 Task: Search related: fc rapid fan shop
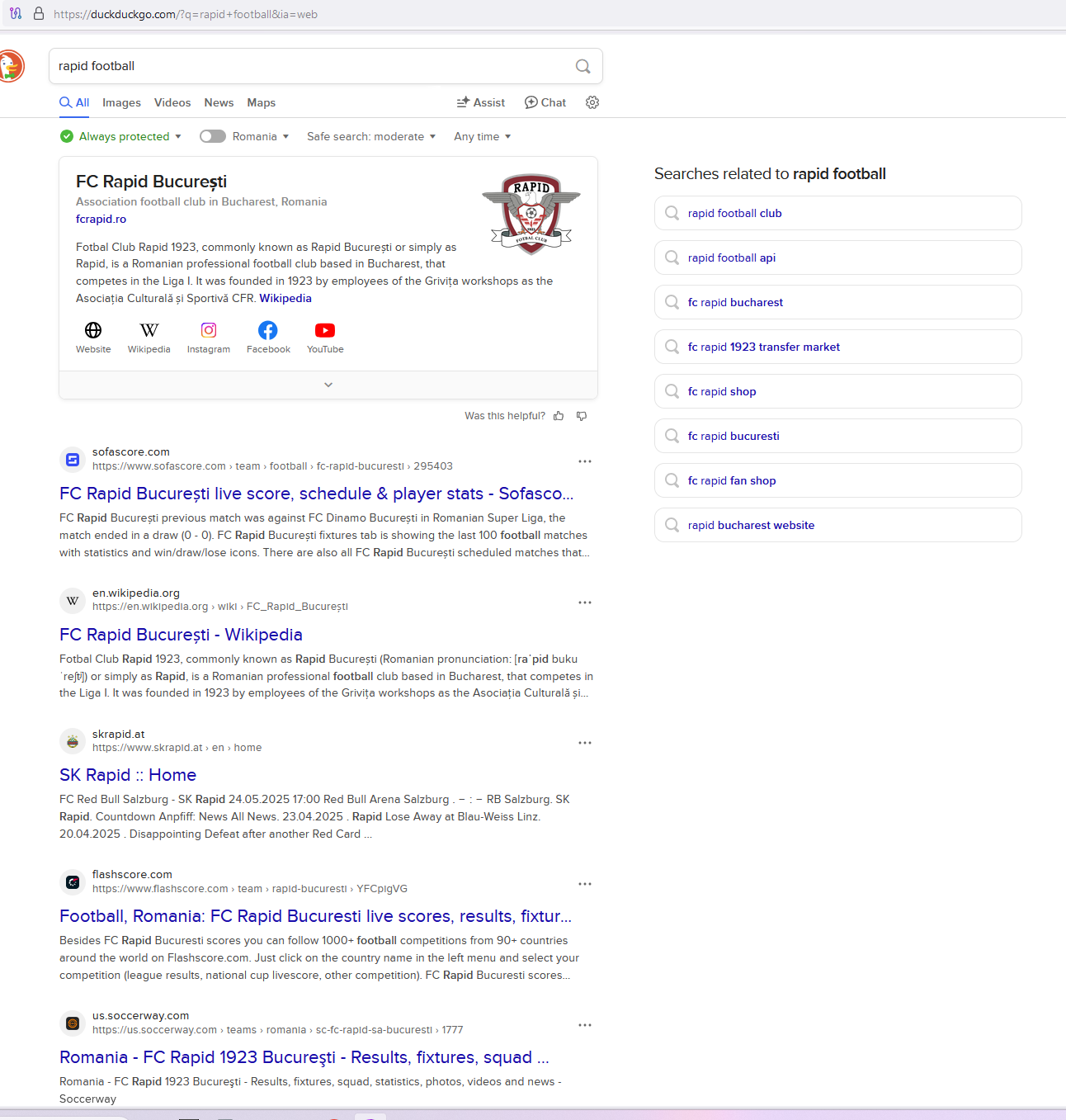pos(837,480)
